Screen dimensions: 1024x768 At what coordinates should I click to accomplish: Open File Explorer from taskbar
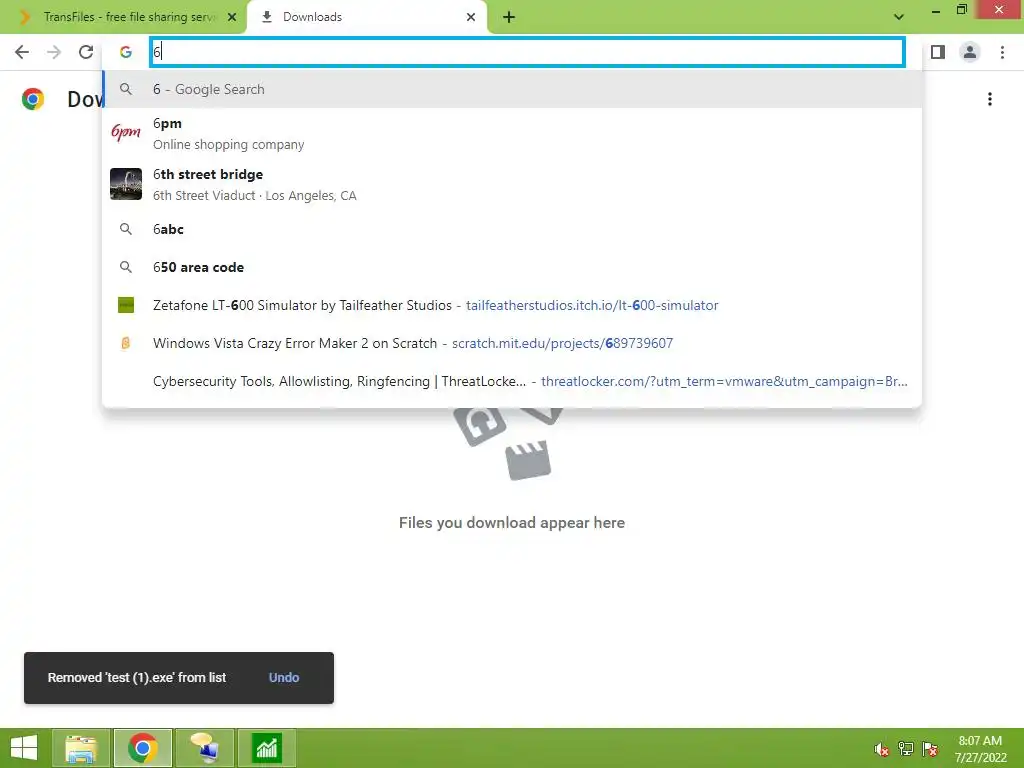[x=81, y=748]
